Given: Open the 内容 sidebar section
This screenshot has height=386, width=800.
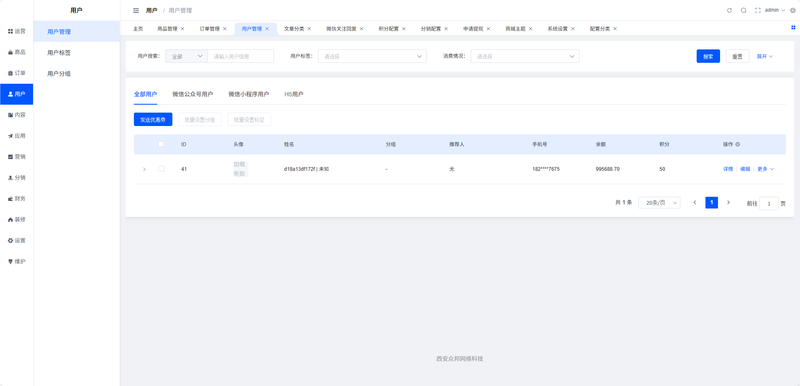Looking at the screenshot, I should [x=16, y=115].
